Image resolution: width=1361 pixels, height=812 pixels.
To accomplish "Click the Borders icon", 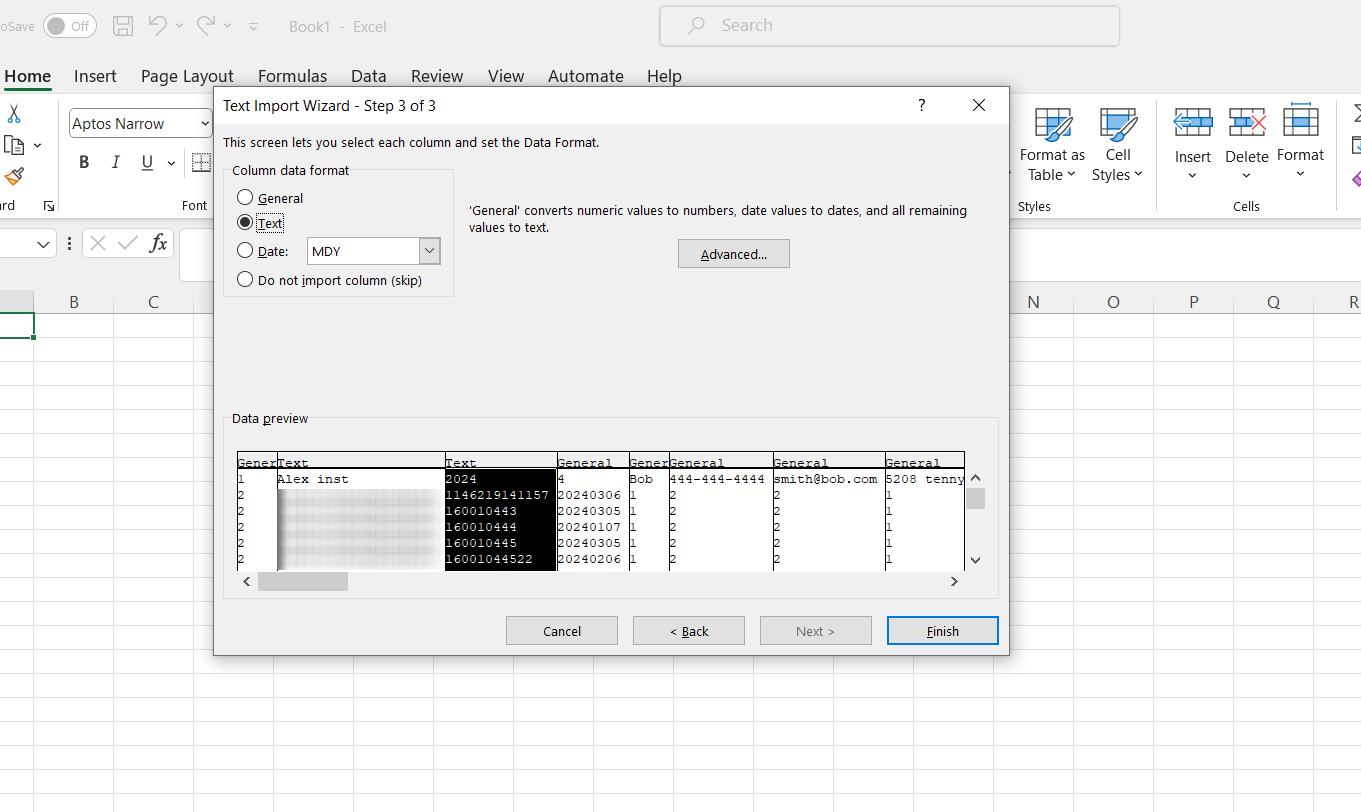I will (x=201, y=162).
